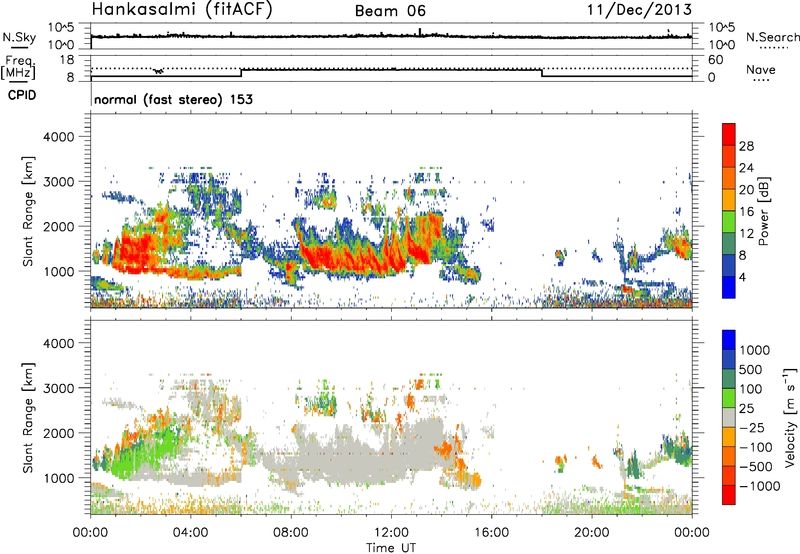The height and width of the screenshot is (554, 800).
Task: Click the 16 label on power colorbar
Action: point(746,212)
